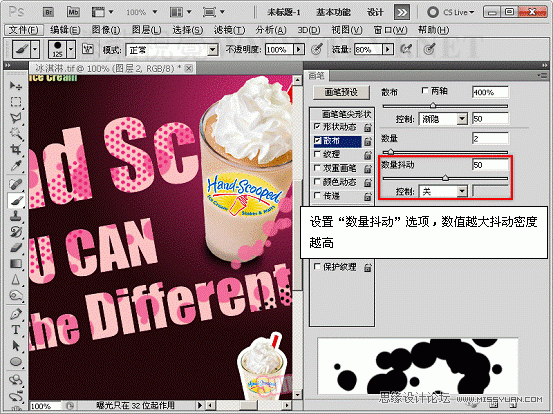Viewport: 553px width, 414px height.
Task: Select the Gradient tool
Action: coord(16,264)
